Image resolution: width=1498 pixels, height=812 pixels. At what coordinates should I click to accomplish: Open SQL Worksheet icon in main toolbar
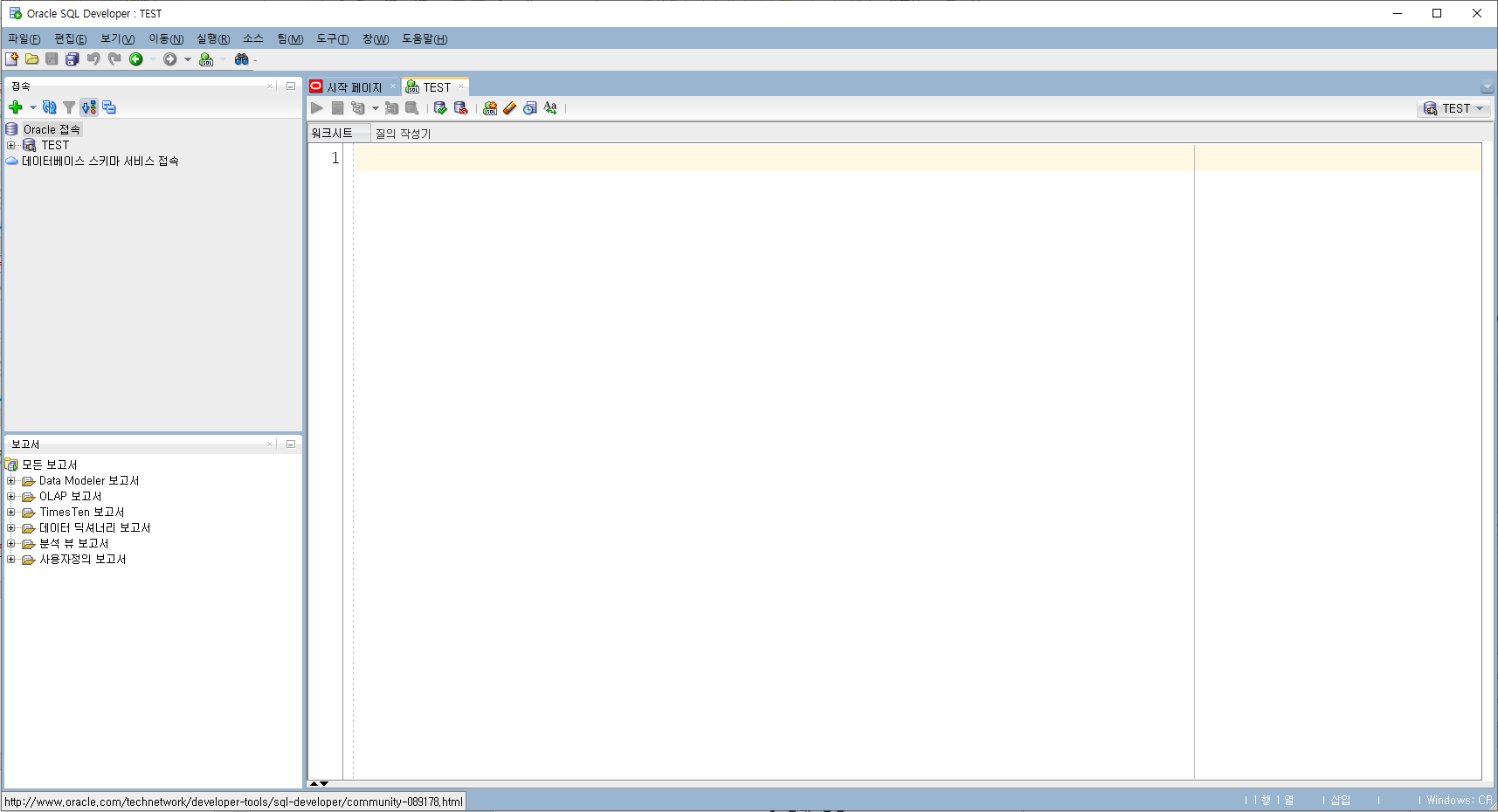(206, 59)
